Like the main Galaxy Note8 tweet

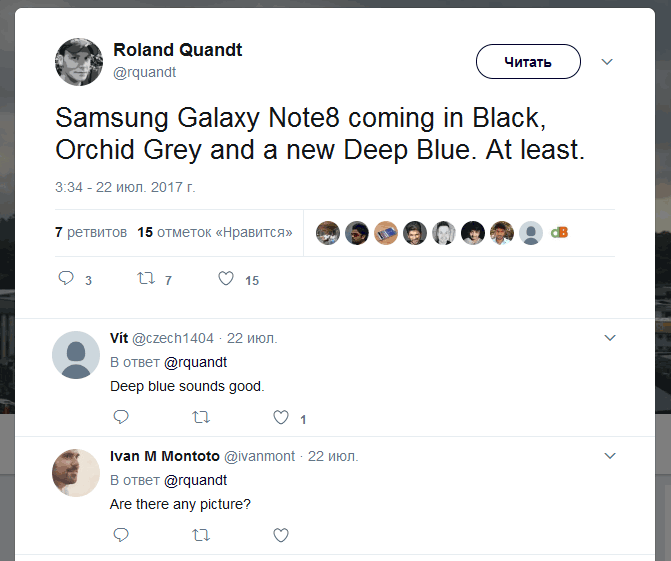[x=226, y=279]
